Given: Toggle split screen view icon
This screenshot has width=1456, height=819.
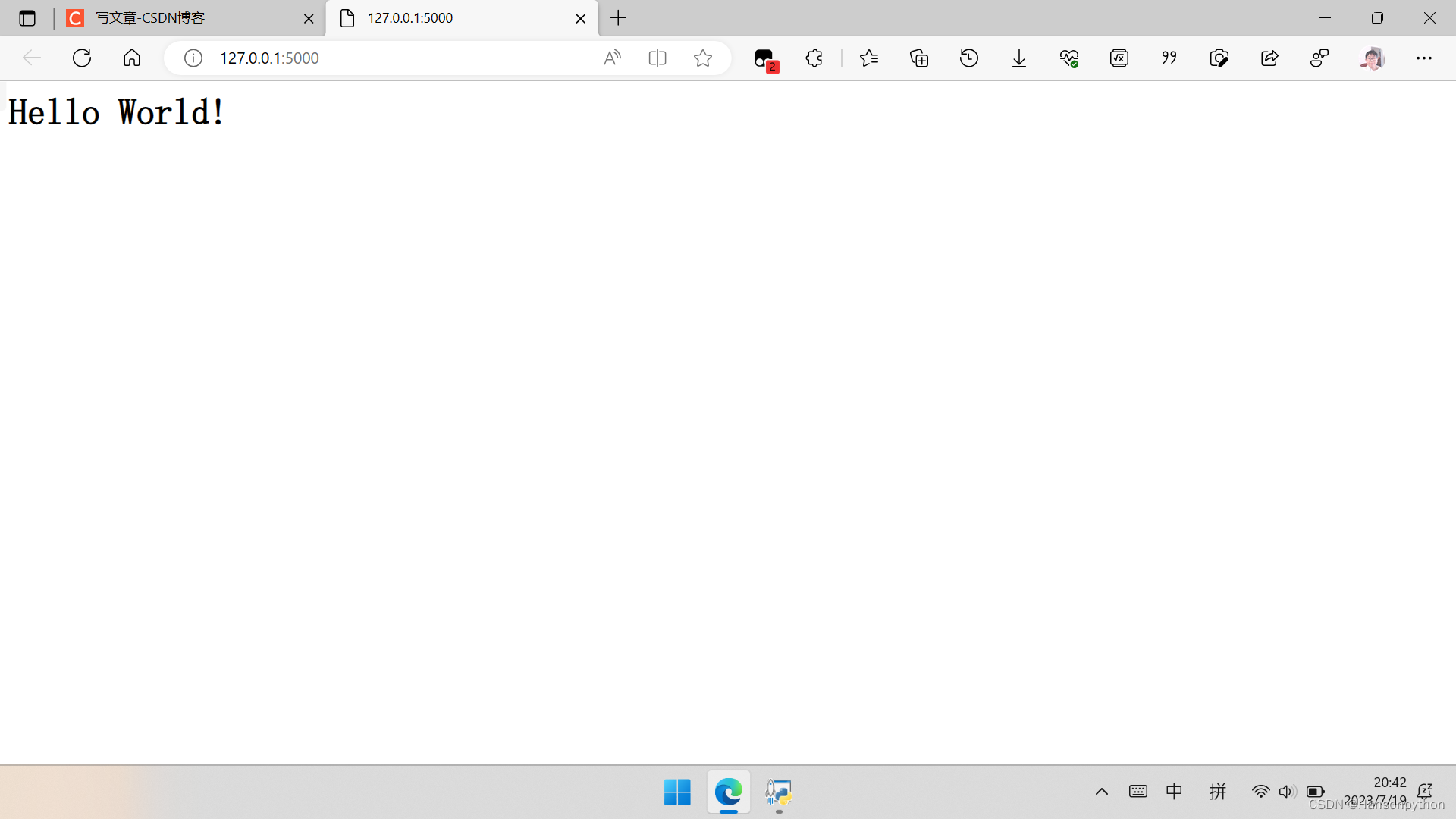Looking at the screenshot, I should click(x=657, y=58).
